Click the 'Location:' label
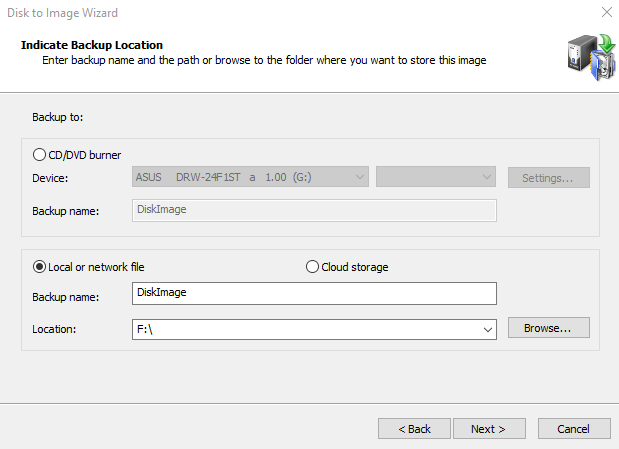This screenshot has width=619, height=449. [x=54, y=329]
